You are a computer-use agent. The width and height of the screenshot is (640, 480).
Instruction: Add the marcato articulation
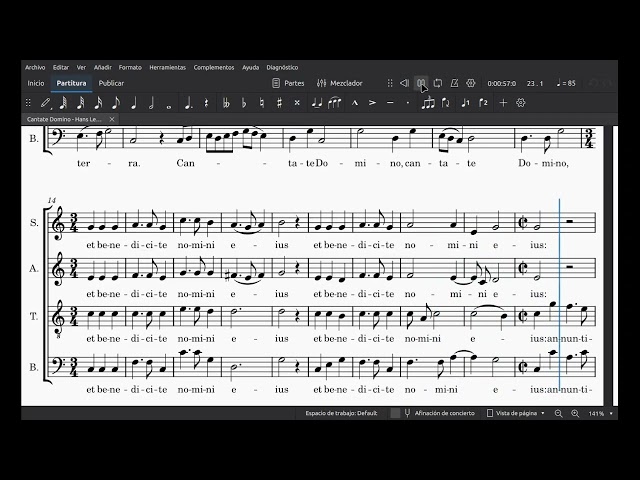(x=355, y=103)
